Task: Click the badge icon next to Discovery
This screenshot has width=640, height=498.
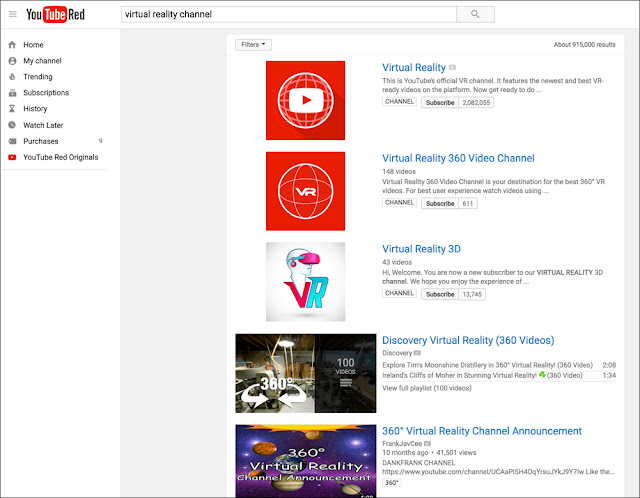Action: pyautogui.click(x=417, y=353)
